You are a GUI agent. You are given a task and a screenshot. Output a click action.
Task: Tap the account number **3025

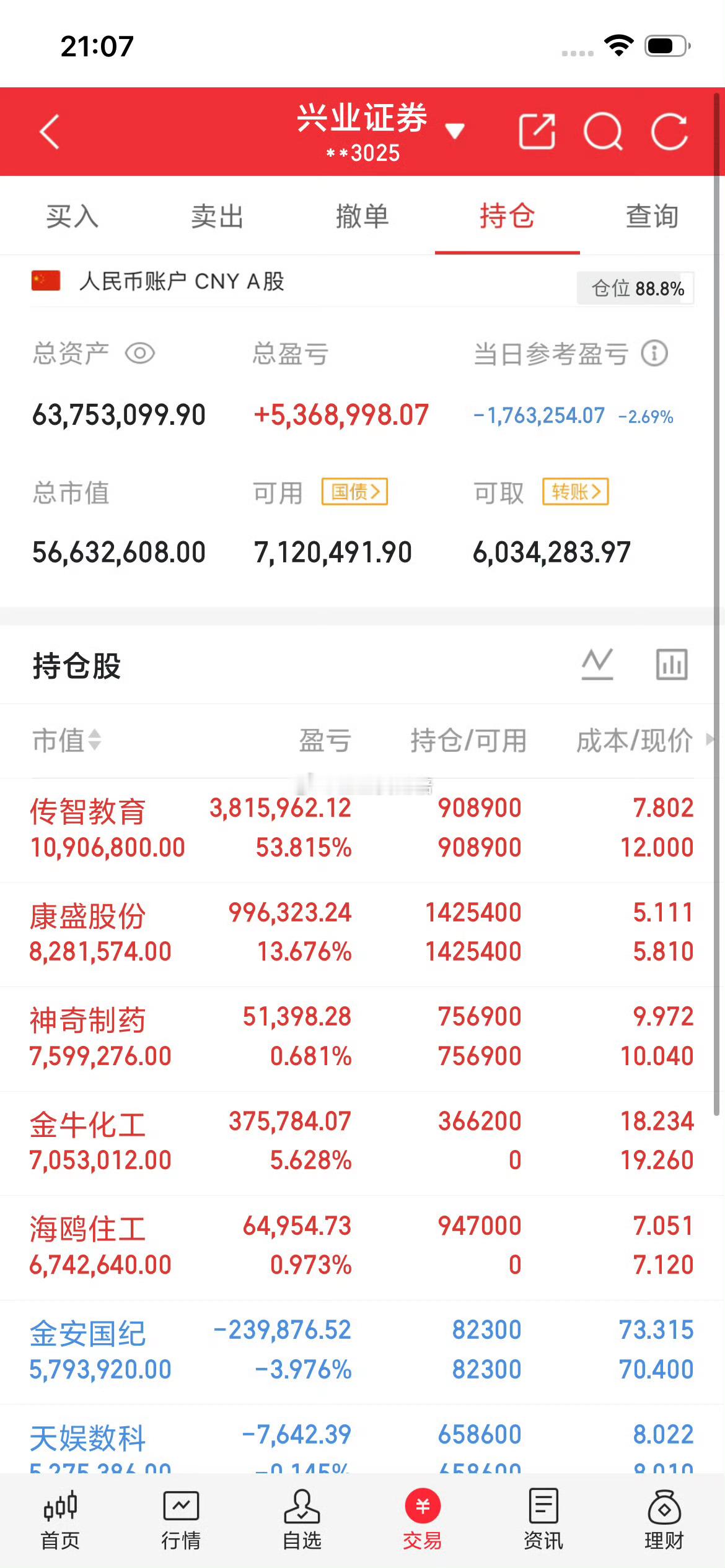click(363, 153)
